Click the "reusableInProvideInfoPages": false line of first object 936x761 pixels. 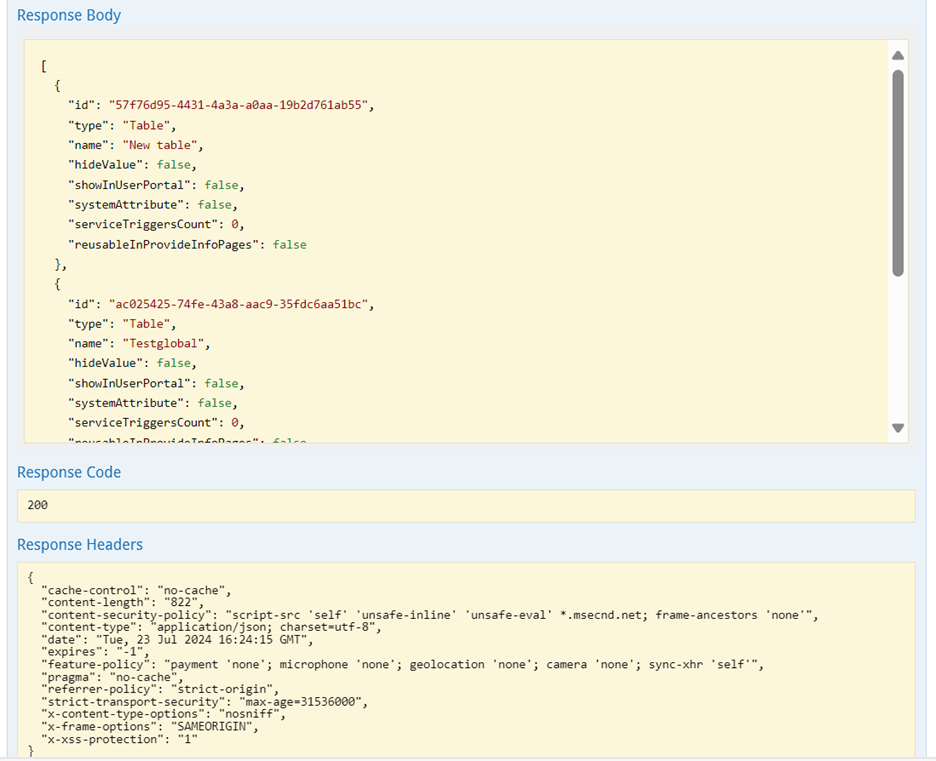187,245
